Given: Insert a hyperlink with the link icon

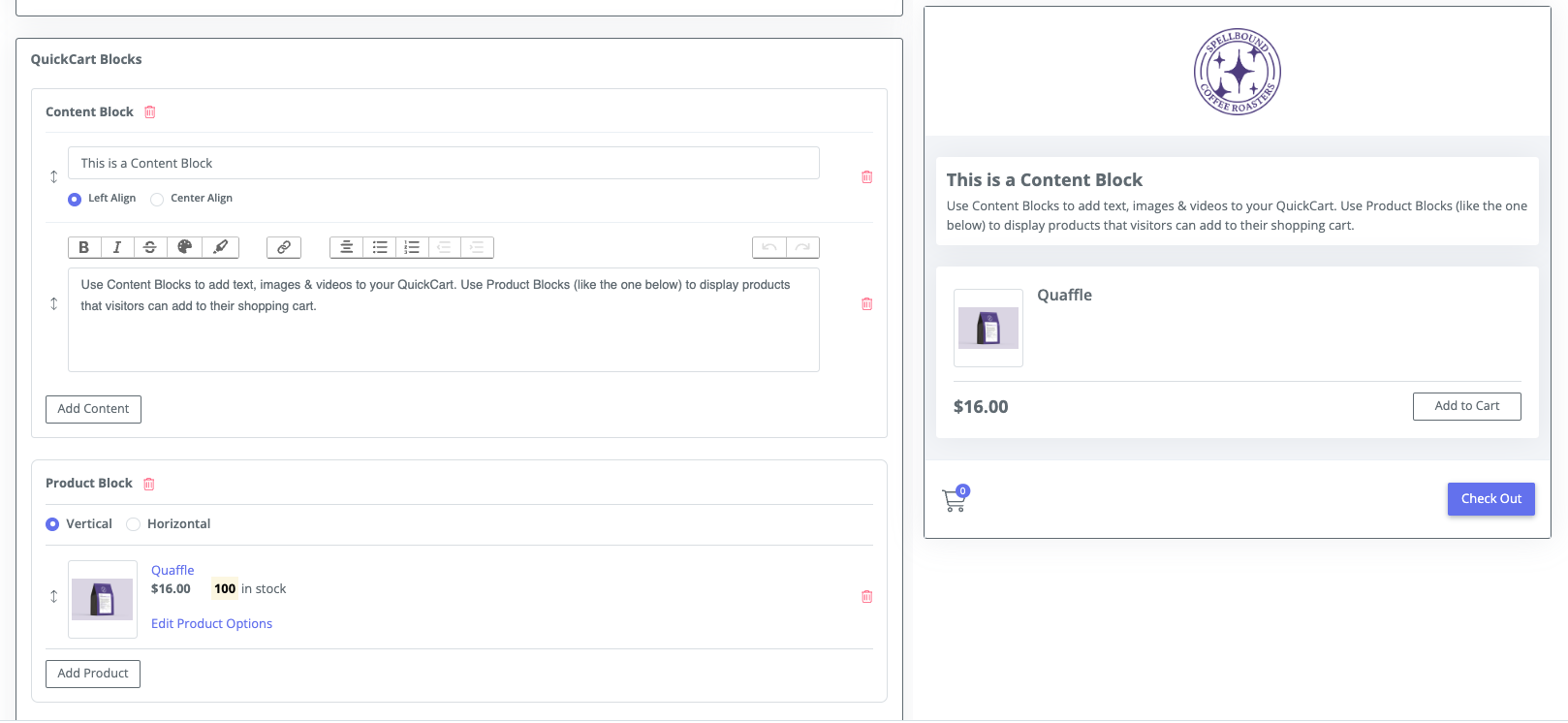Looking at the screenshot, I should click(284, 247).
